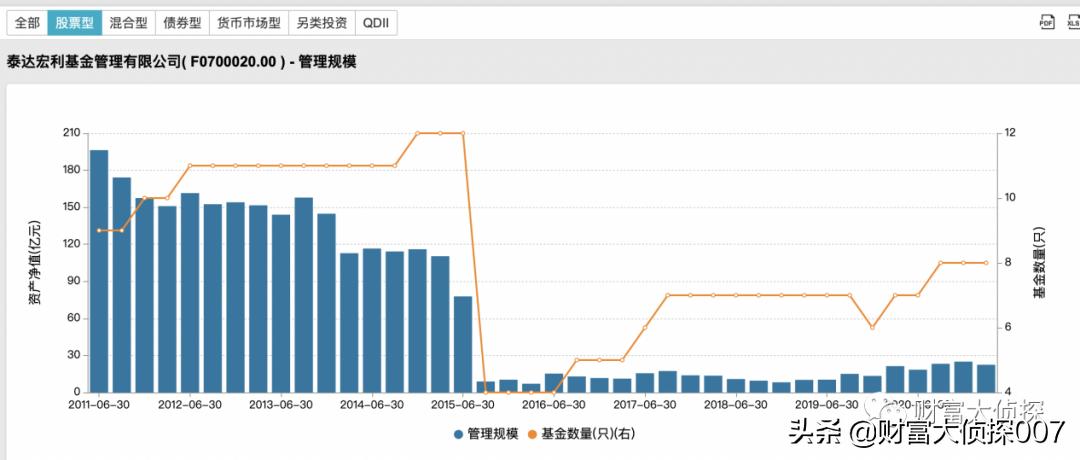1080x460 pixels.
Task: Export chart as PDF icon
Action: coord(1047,22)
